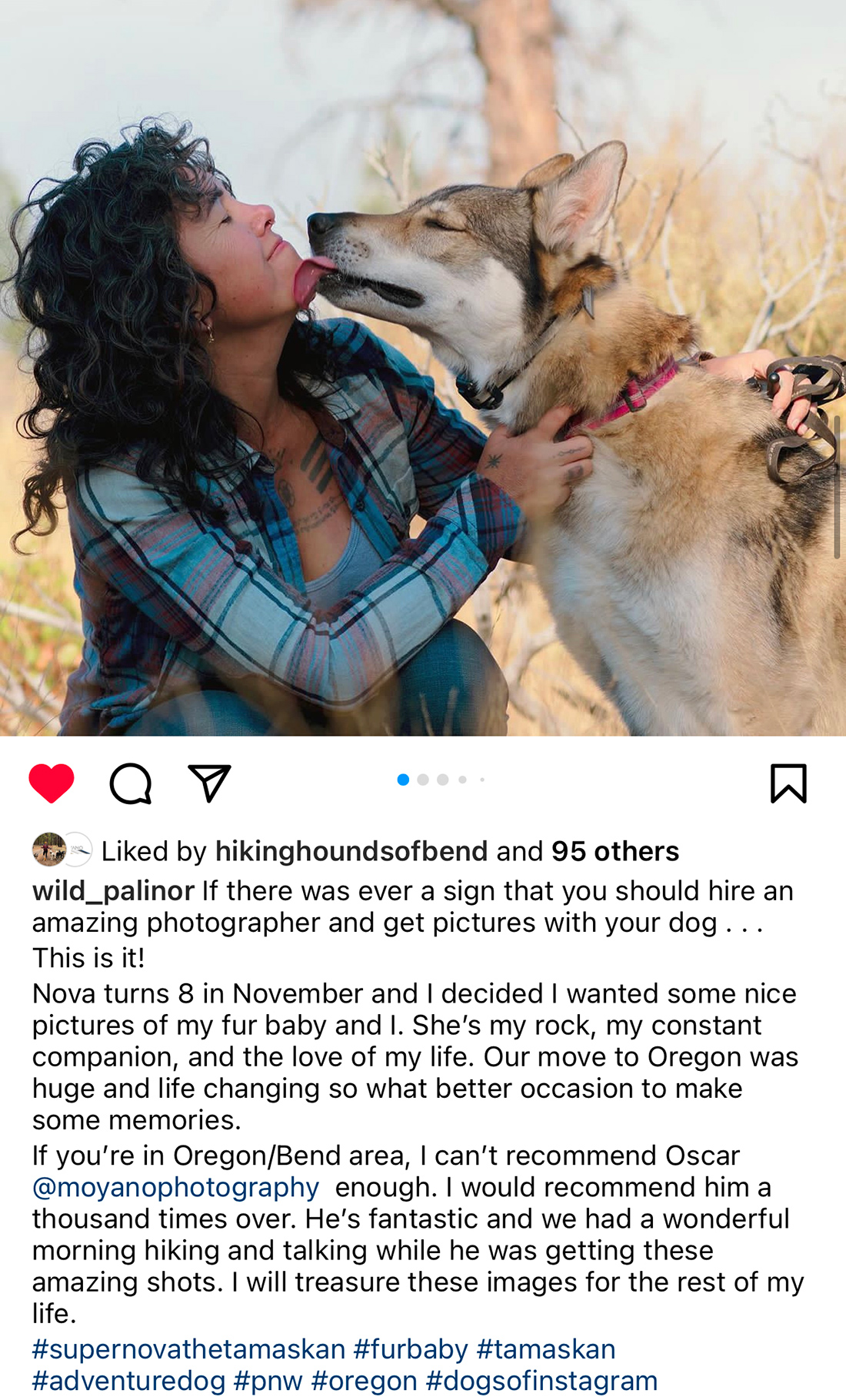Screen dimensions: 846x1400
Task: Open #pnw hashtag
Action: [268, 1382]
